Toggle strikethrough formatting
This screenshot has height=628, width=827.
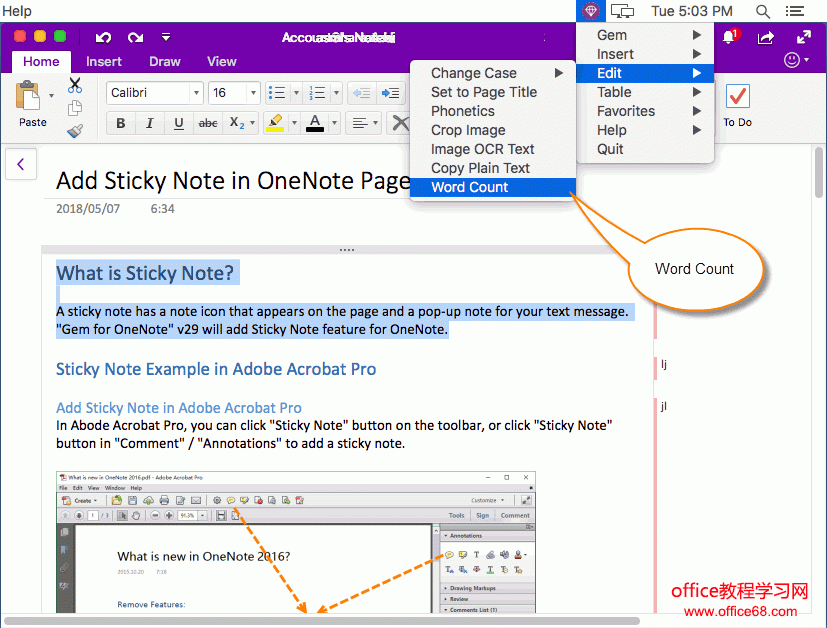click(x=208, y=123)
